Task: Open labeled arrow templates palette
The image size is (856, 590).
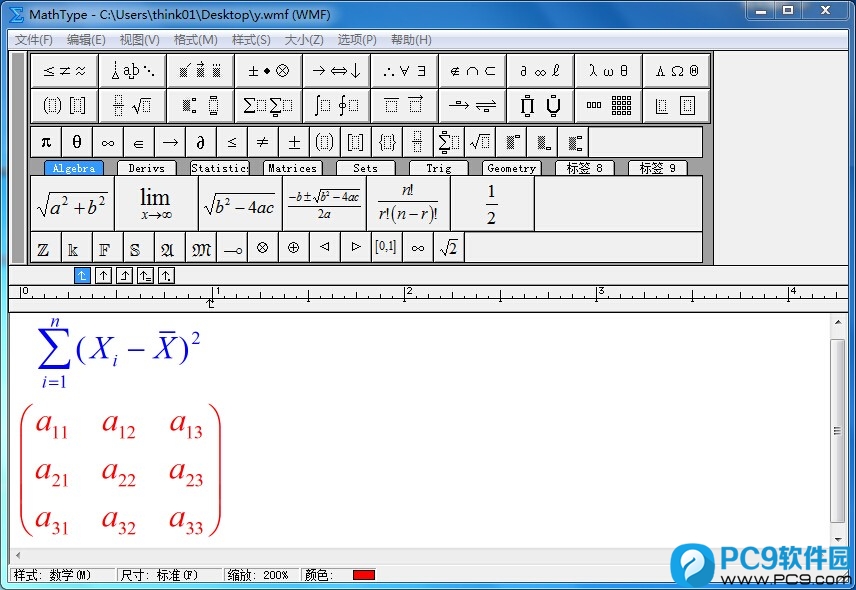Action: pyautogui.click(x=472, y=105)
